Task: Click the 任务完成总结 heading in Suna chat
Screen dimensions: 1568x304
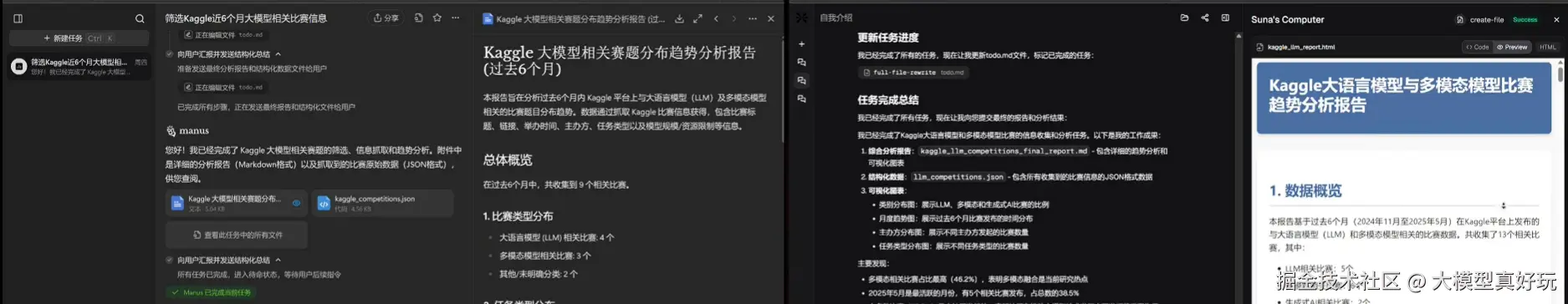Action: tap(887, 99)
